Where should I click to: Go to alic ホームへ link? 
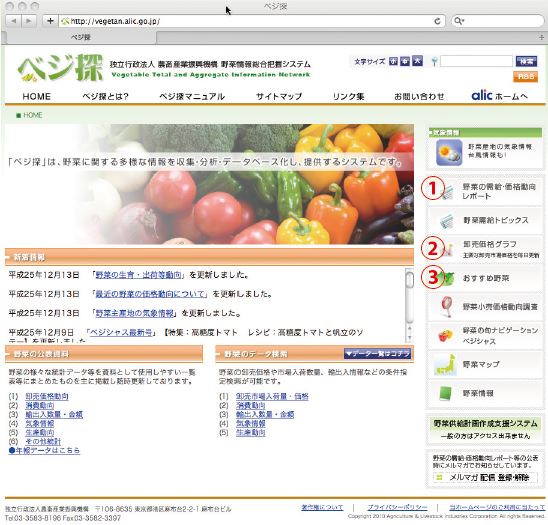499,95
